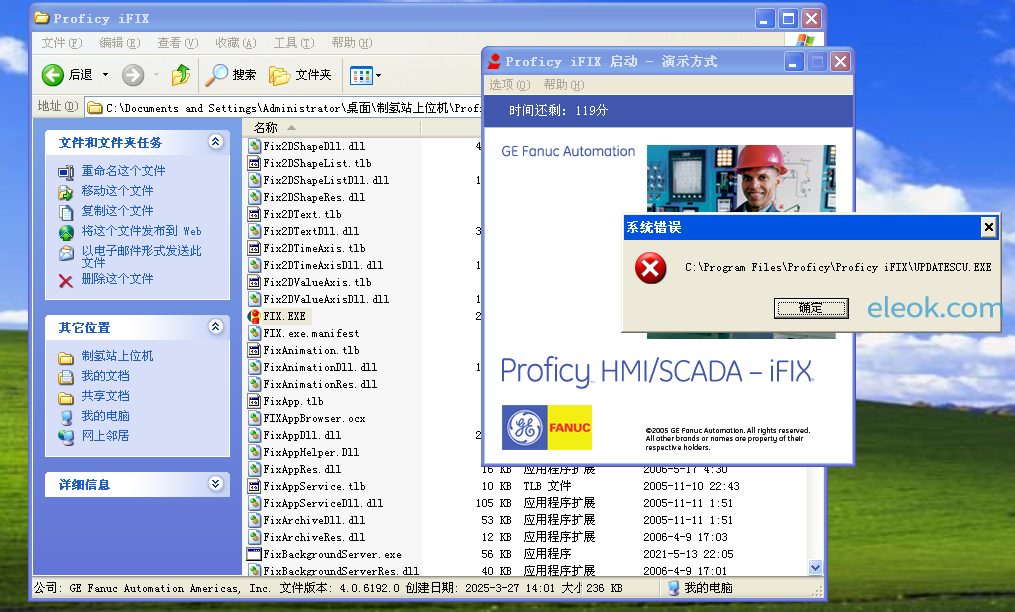Minimize the Proficy iFIX 启动 window

(794, 62)
